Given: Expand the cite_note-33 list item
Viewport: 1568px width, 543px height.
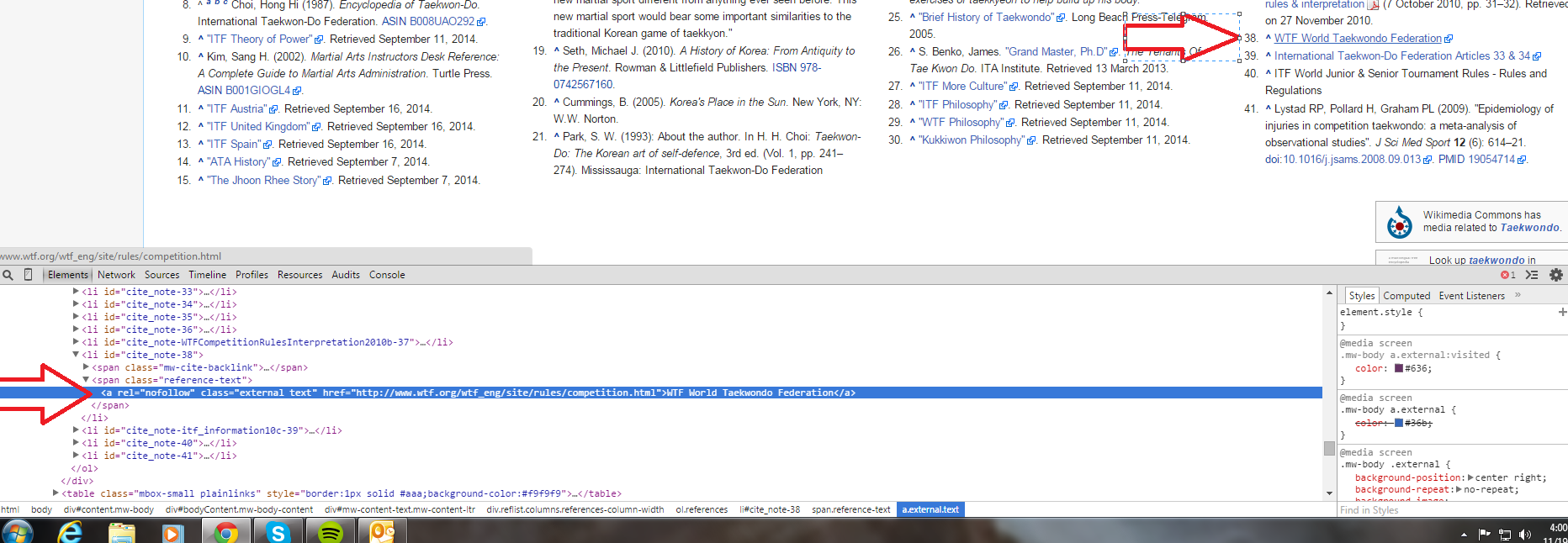Looking at the screenshot, I should [76, 292].
